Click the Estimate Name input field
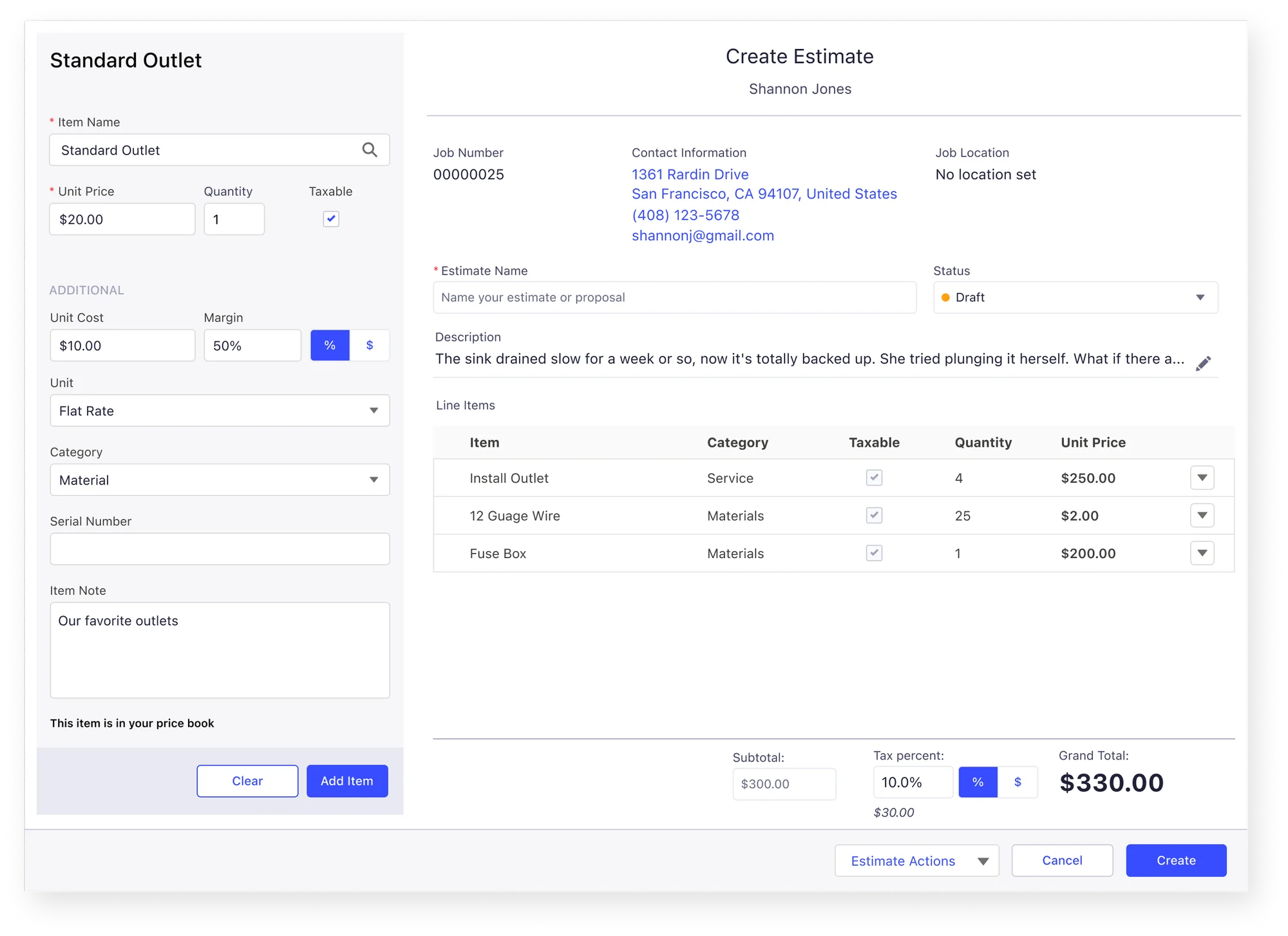Screen dimensions: 1288x936 674,297
